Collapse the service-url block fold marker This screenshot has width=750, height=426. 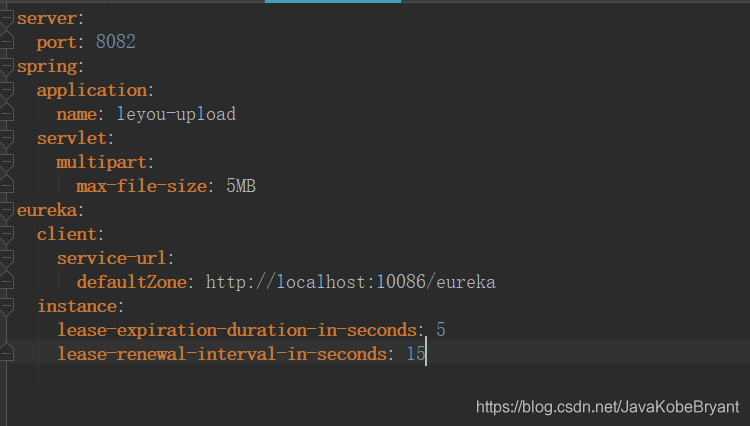pos(6,259)
